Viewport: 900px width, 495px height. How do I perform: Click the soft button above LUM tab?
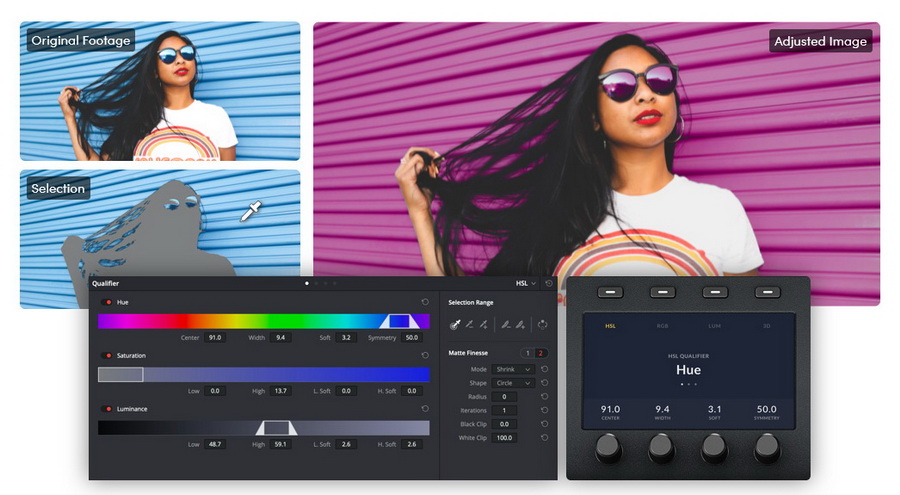715,292
